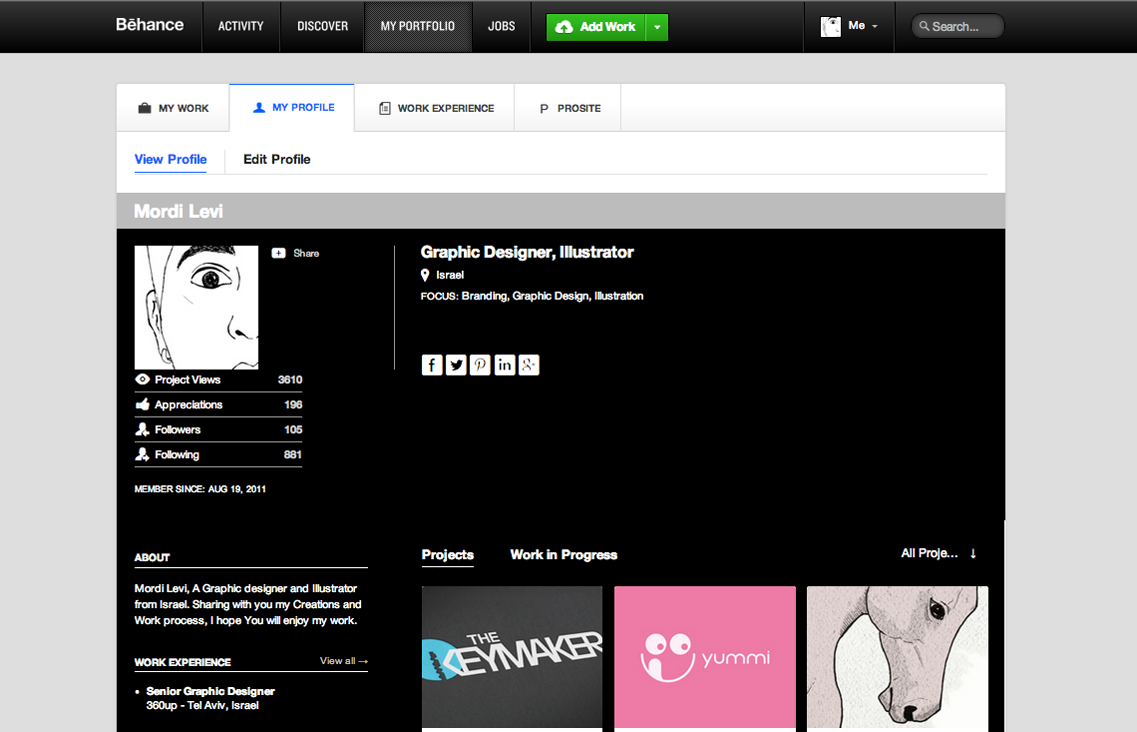
Task: Open the Edit Profile sub-tab
Action: click(277, 159)
